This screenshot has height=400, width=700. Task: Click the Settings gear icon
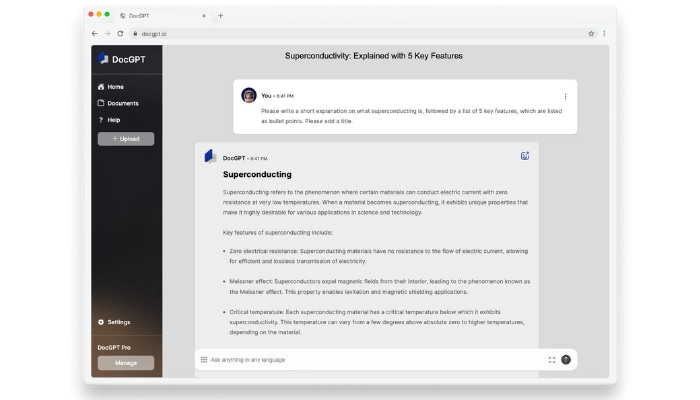point(101,322)
